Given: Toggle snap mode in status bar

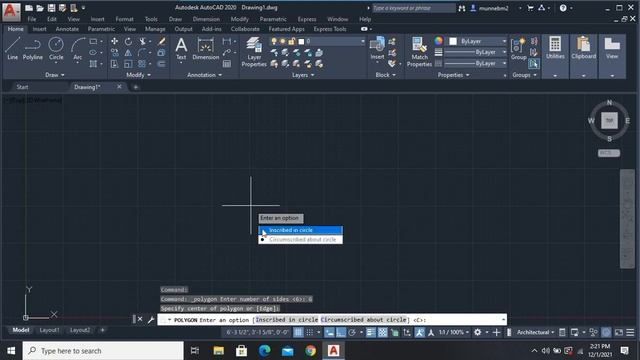Looking at the screenshot, I should click(x=310, y=332).
